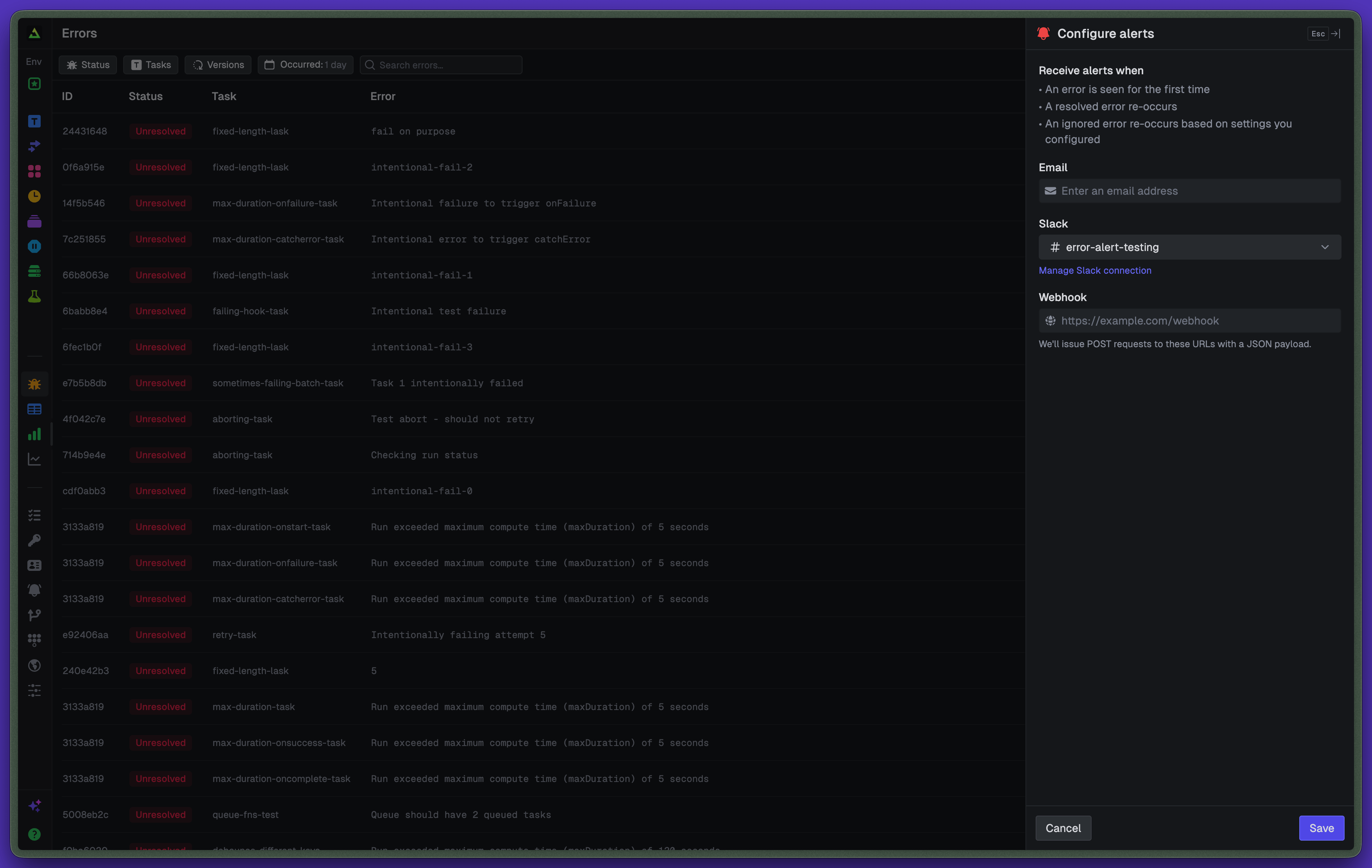Viewport: 1372px width, 868px height.
Task: Click the line chart sidebar icon
Action: pos(34,459)
